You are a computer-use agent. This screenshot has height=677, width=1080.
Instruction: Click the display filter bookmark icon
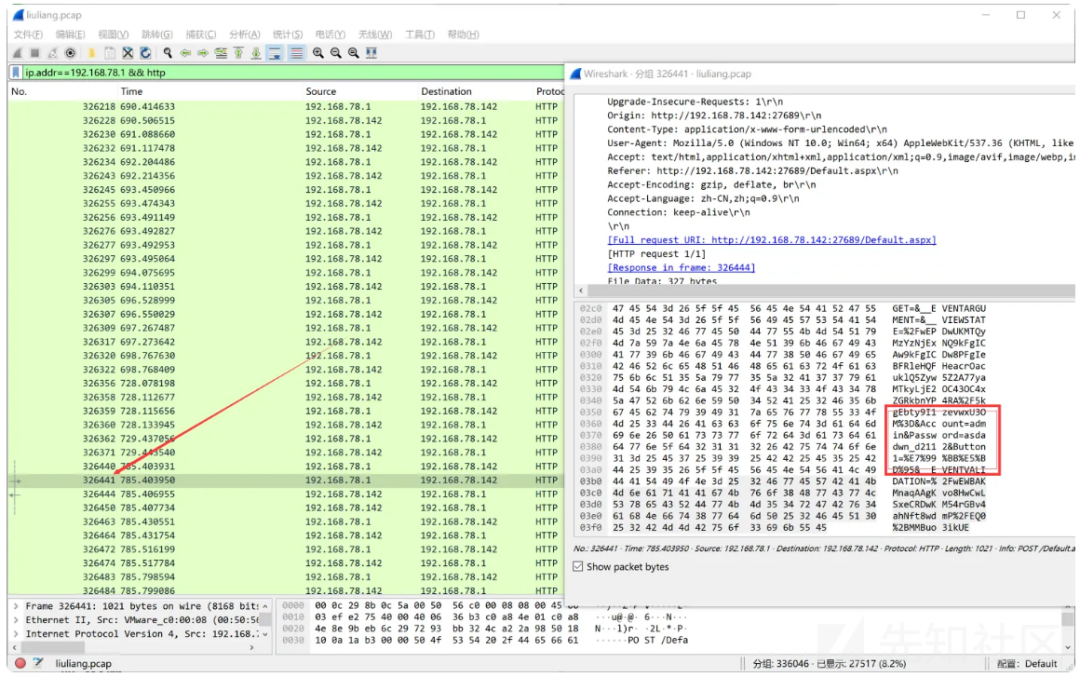pos(16,72)
